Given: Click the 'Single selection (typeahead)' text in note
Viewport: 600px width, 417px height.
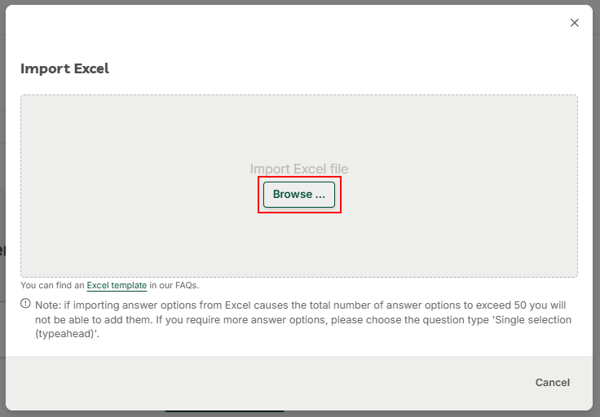Looking at the screenshot, I should (x=303, y=327).
